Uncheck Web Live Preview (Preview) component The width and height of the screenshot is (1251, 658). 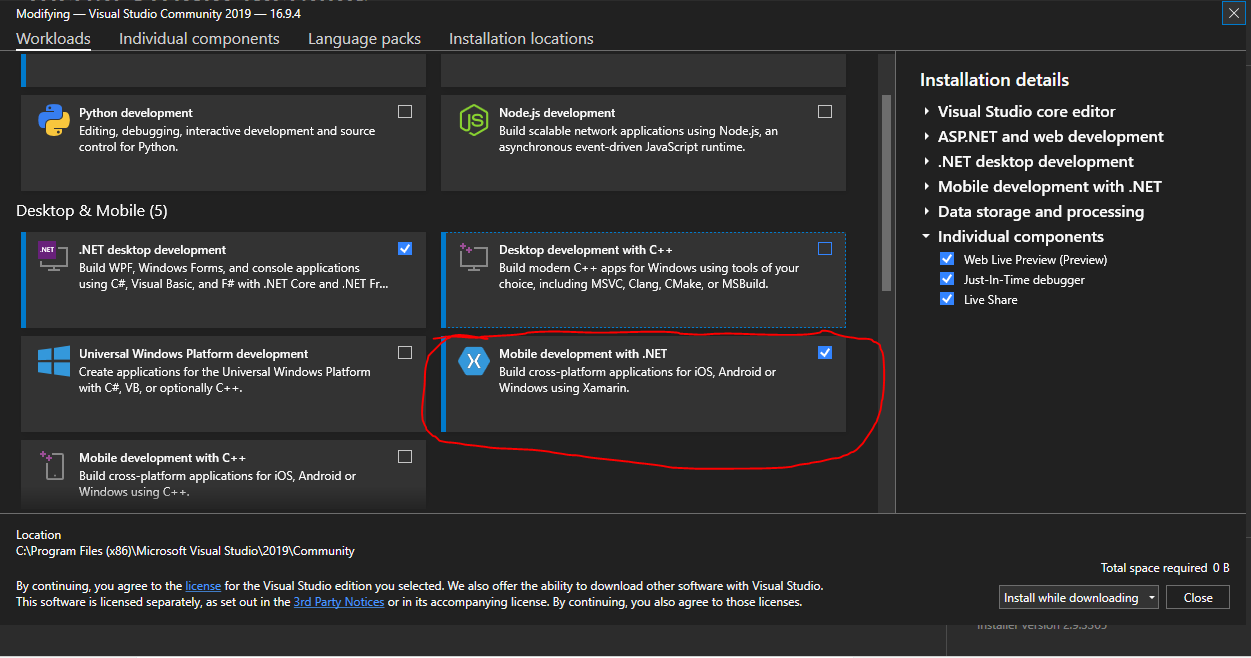point(947,259)
